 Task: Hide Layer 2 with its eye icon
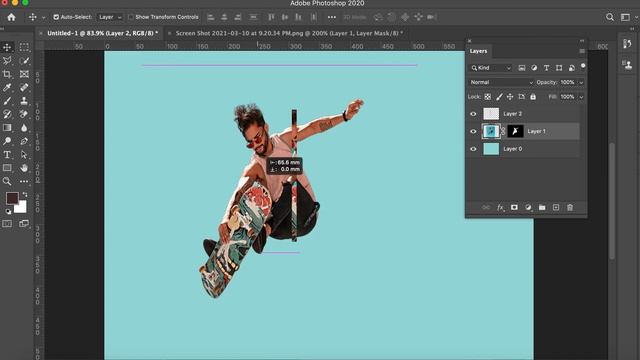point(473,114)
